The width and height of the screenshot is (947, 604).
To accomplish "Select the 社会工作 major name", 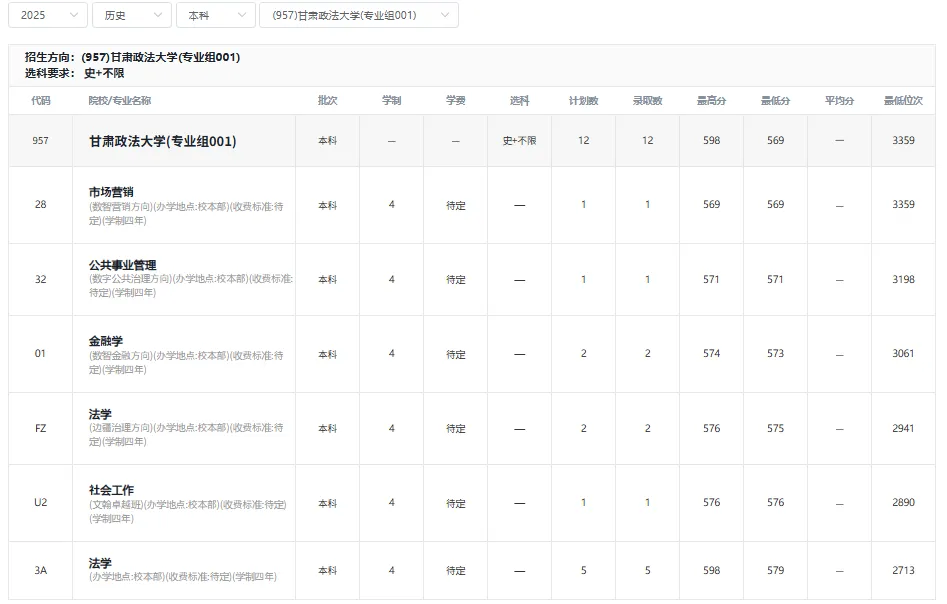I will [x=111, y=490].
